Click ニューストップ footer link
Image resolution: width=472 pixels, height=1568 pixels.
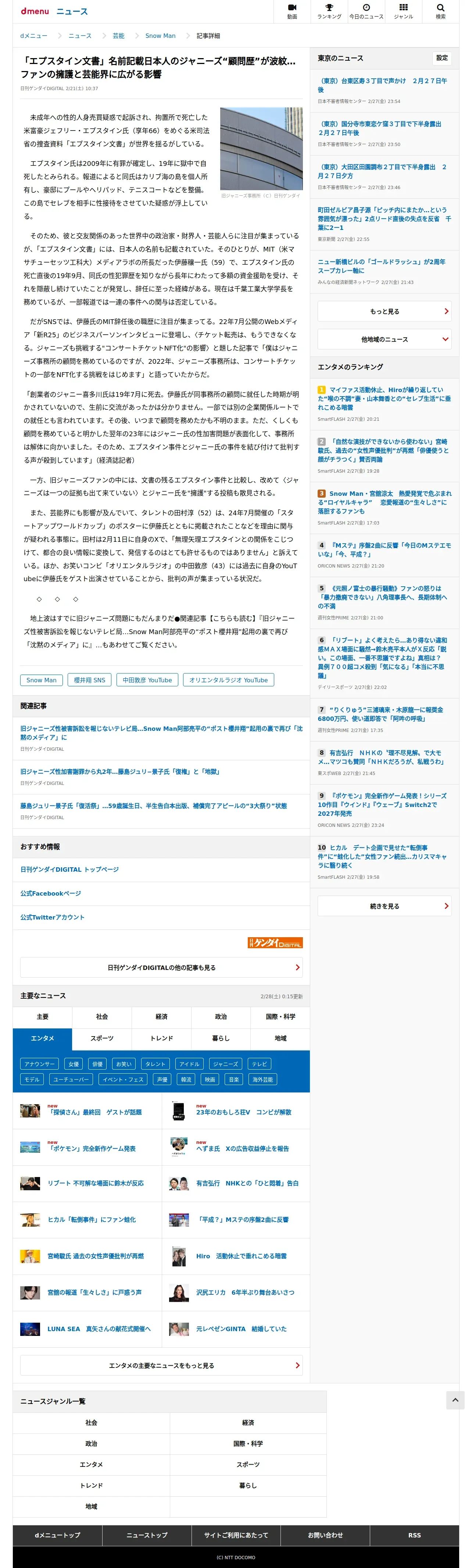[x=147, y=1535]
